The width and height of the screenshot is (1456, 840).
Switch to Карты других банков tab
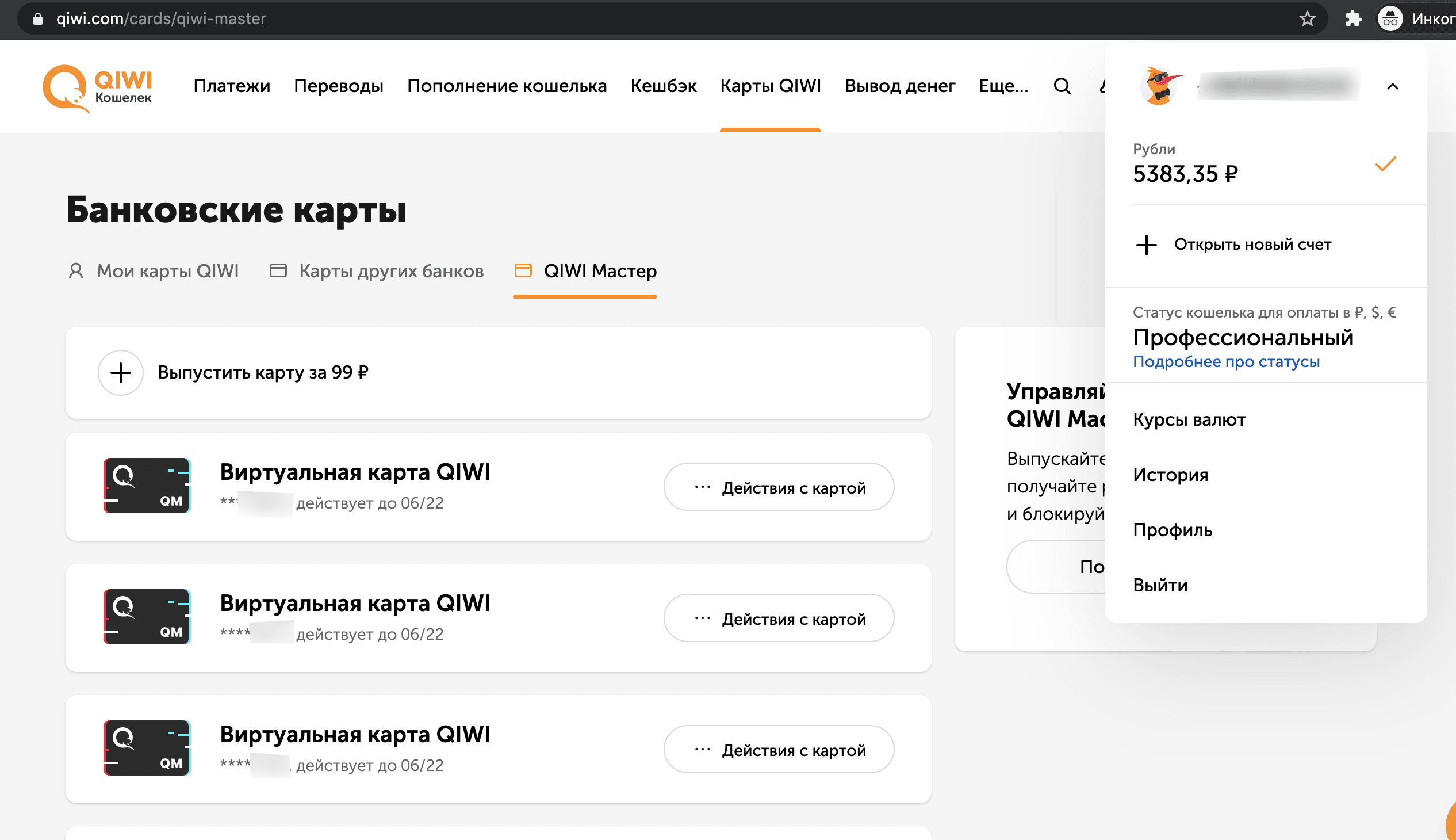coord(377,271)
